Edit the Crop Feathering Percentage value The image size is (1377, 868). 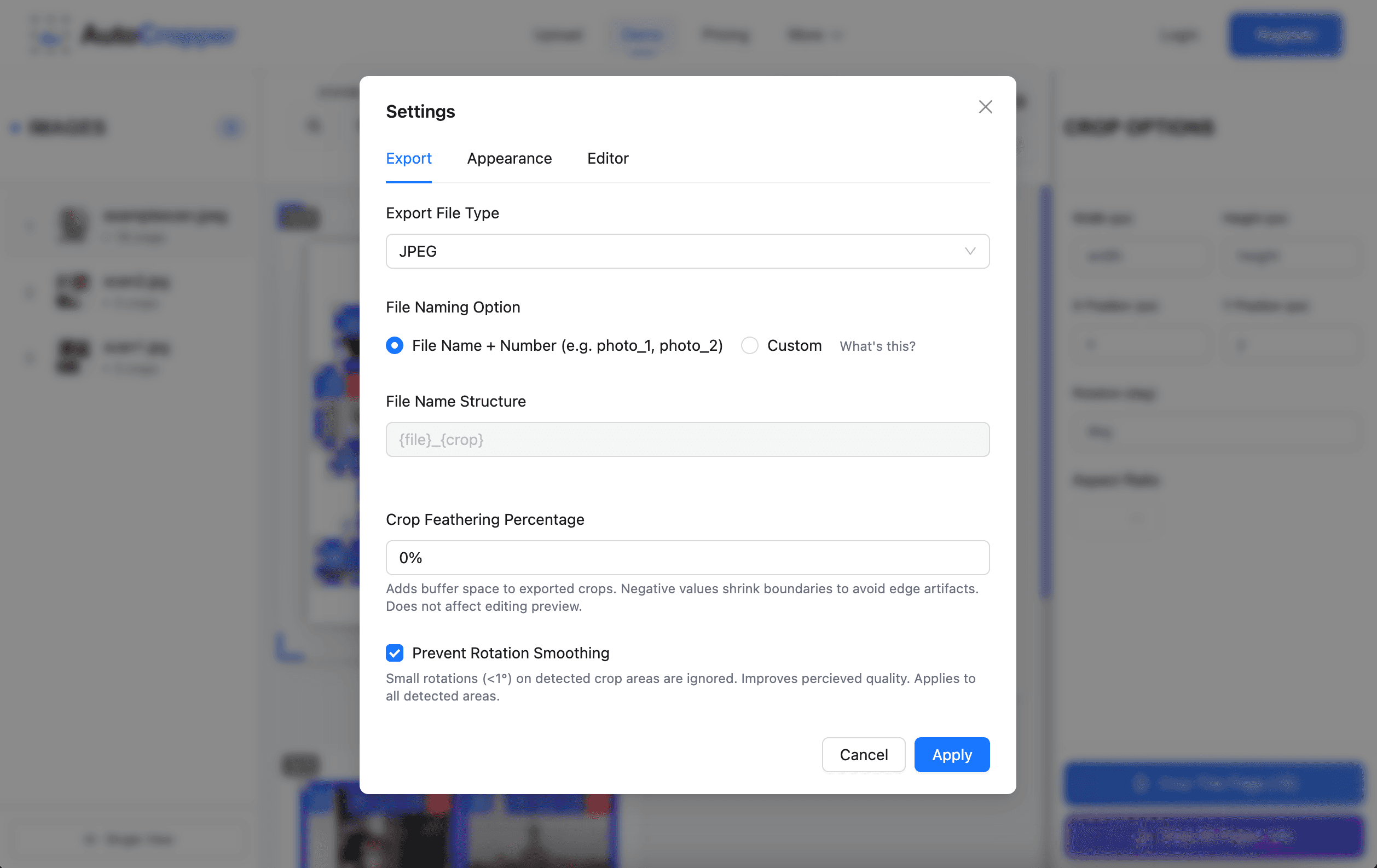[x=686, y=558]
